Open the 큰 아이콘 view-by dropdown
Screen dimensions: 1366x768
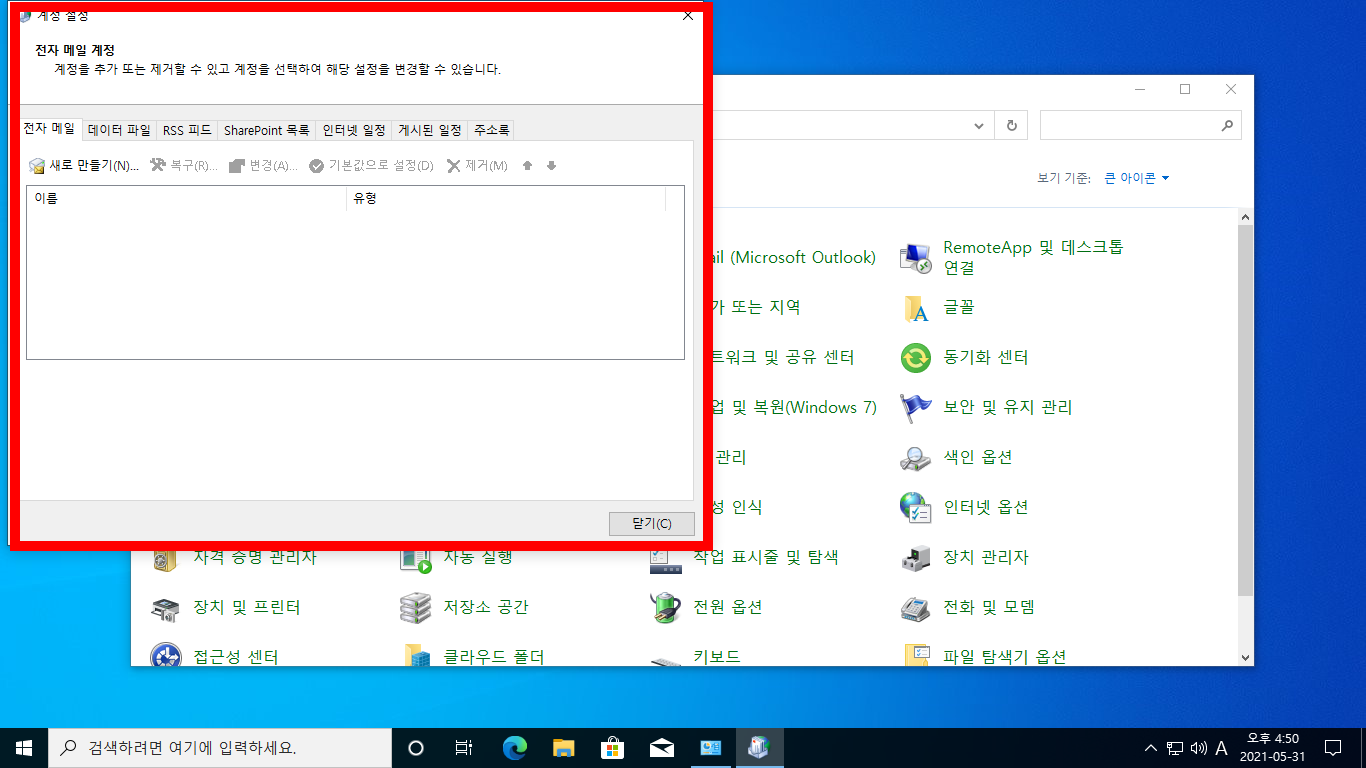[1137, 179]
